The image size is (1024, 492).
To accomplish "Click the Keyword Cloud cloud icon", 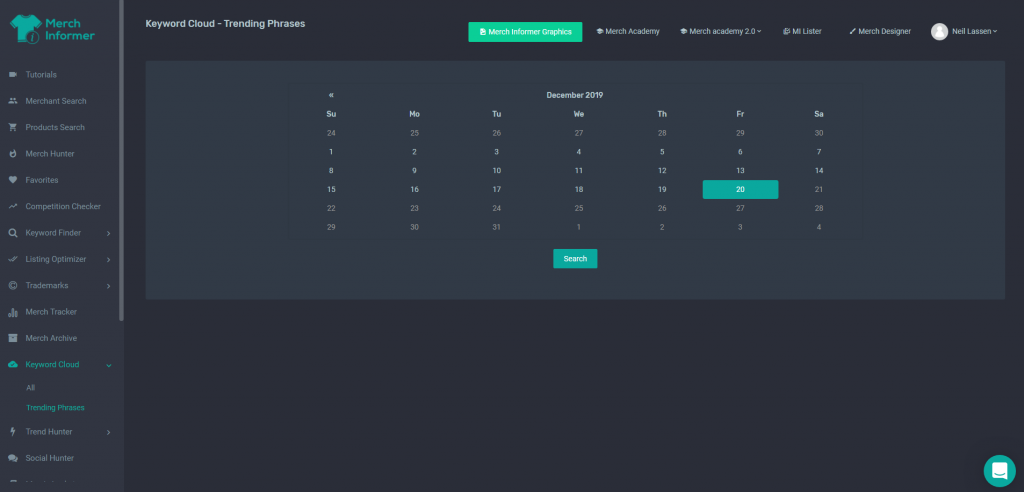I will pos(12,365).
